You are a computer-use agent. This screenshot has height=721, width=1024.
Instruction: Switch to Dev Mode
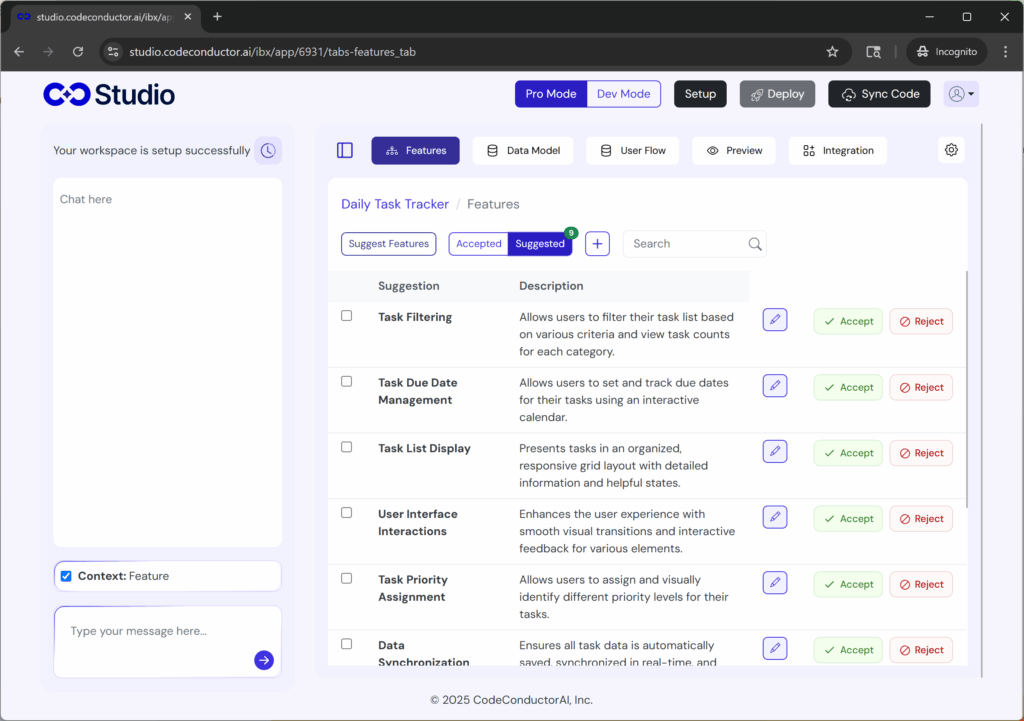click(623, 94)
